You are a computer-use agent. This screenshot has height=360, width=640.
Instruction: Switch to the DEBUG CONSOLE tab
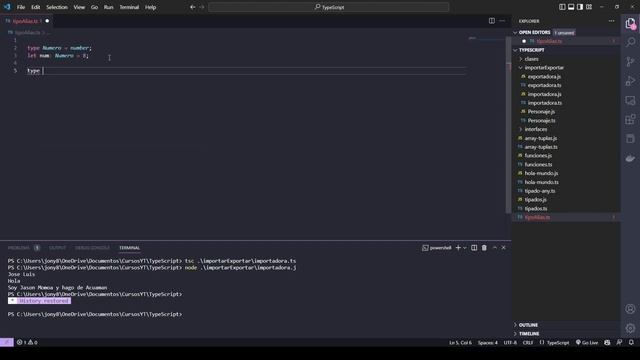(x=92, y=248)
